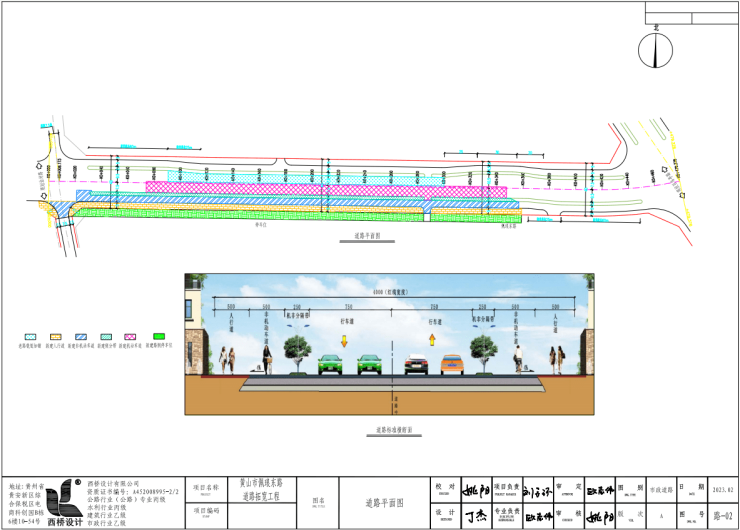Image resolution: width=740 pixels, height=530 pixels.
Task: Click the large 道路平面图 title block cell
Action: point(385,503)
